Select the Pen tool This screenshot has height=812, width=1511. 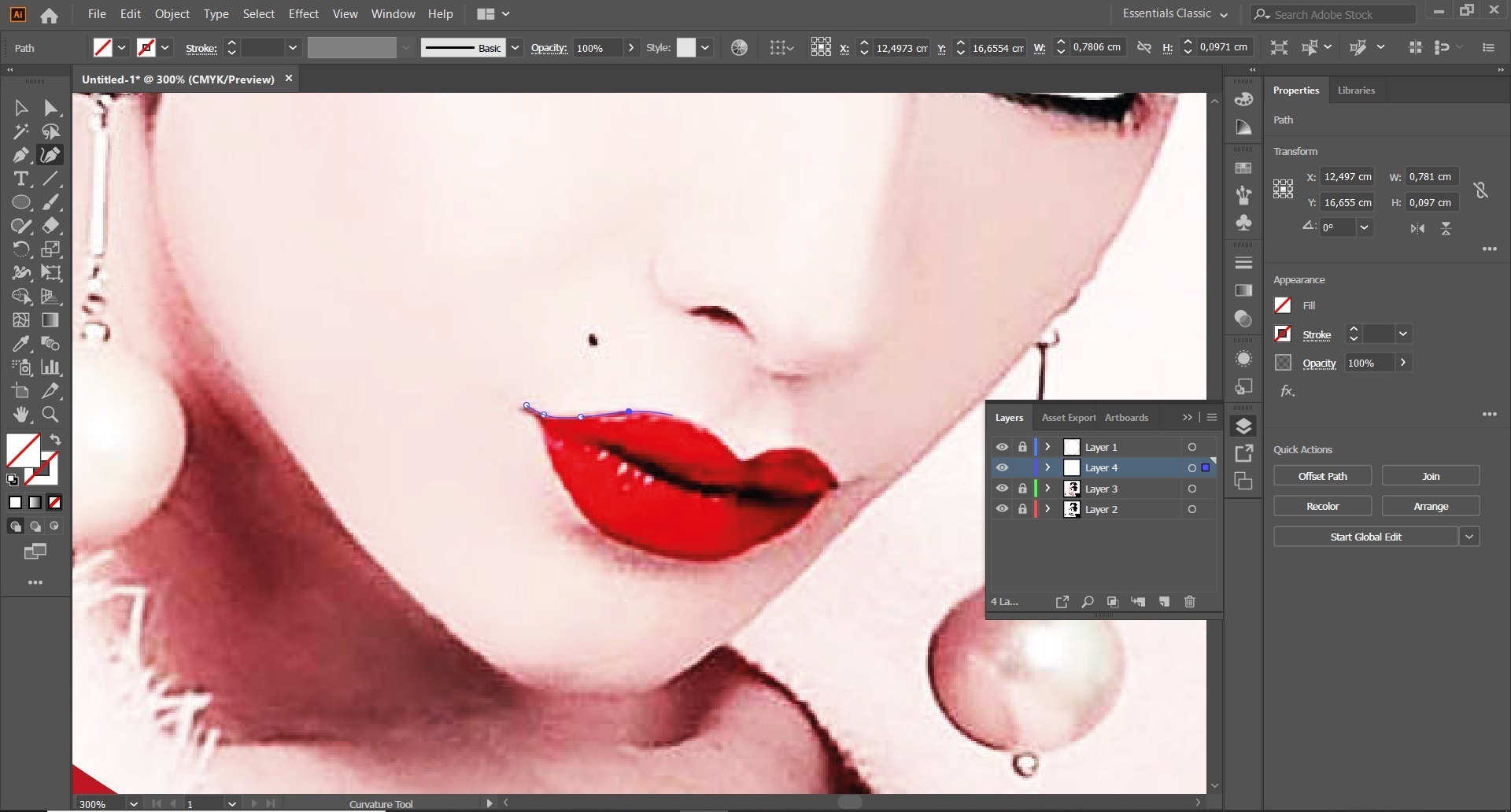pos(21,155)
